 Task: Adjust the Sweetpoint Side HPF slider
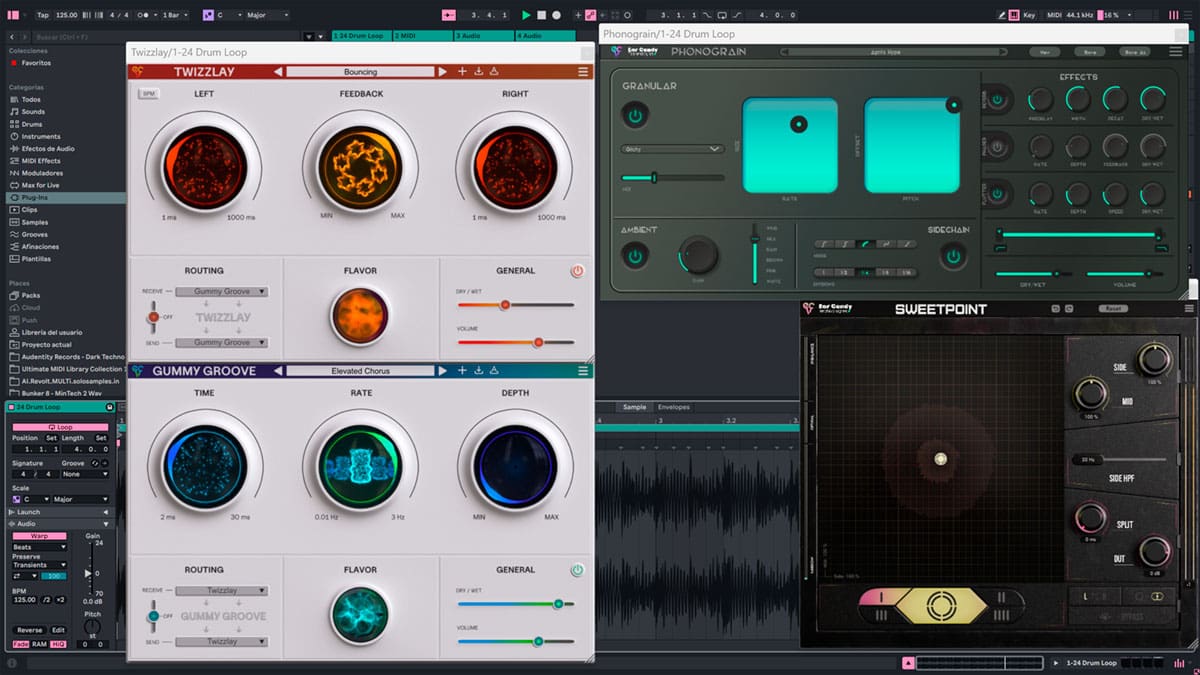(1118, 459)
